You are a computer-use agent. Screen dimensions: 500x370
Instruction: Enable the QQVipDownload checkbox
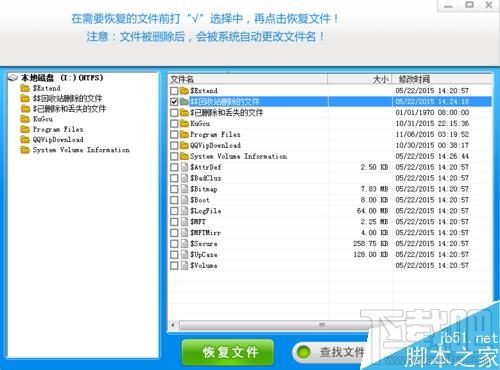(174, 145)
